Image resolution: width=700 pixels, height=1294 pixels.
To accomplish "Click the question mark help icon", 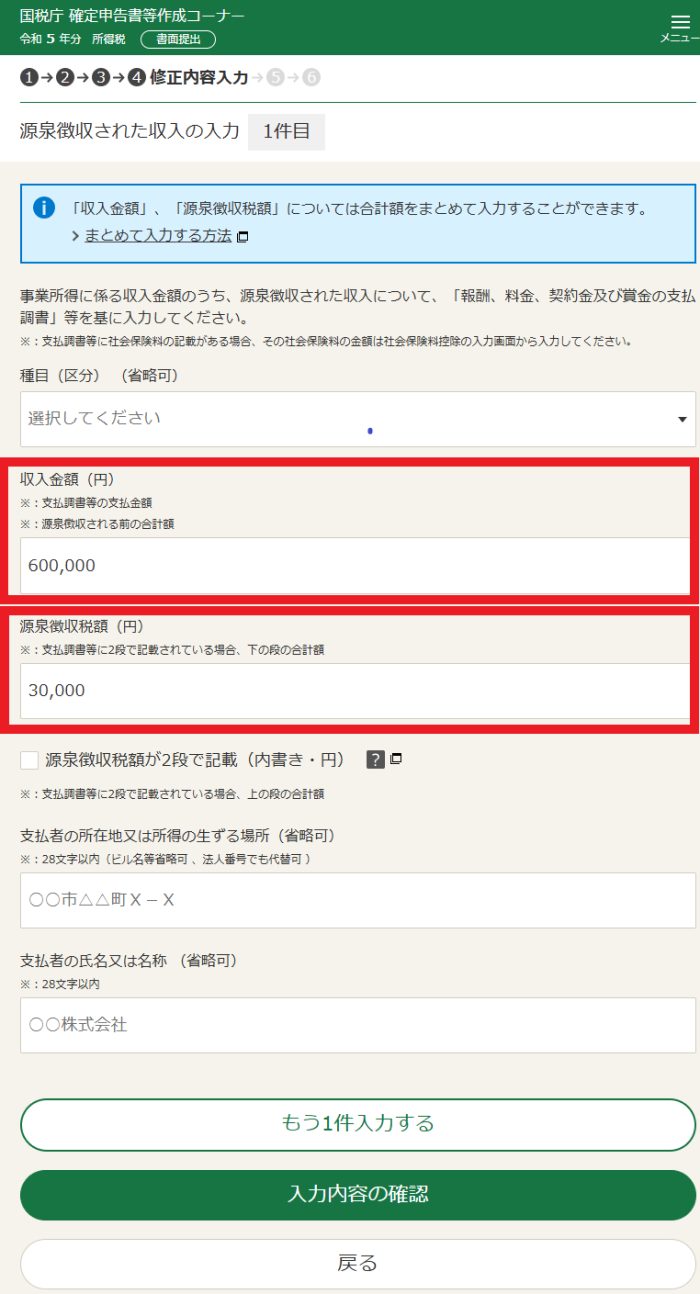I will click(x=376, y=760).
